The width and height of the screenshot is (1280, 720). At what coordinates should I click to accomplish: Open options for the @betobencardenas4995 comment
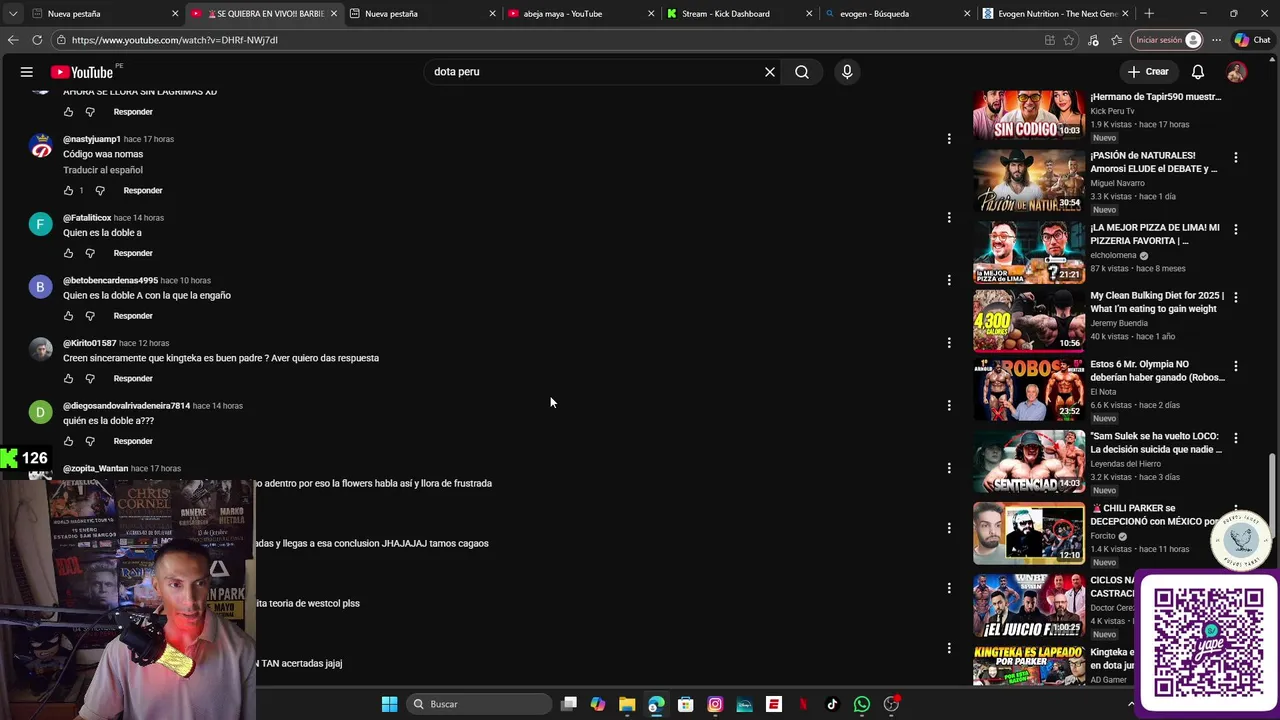[949, 280]
